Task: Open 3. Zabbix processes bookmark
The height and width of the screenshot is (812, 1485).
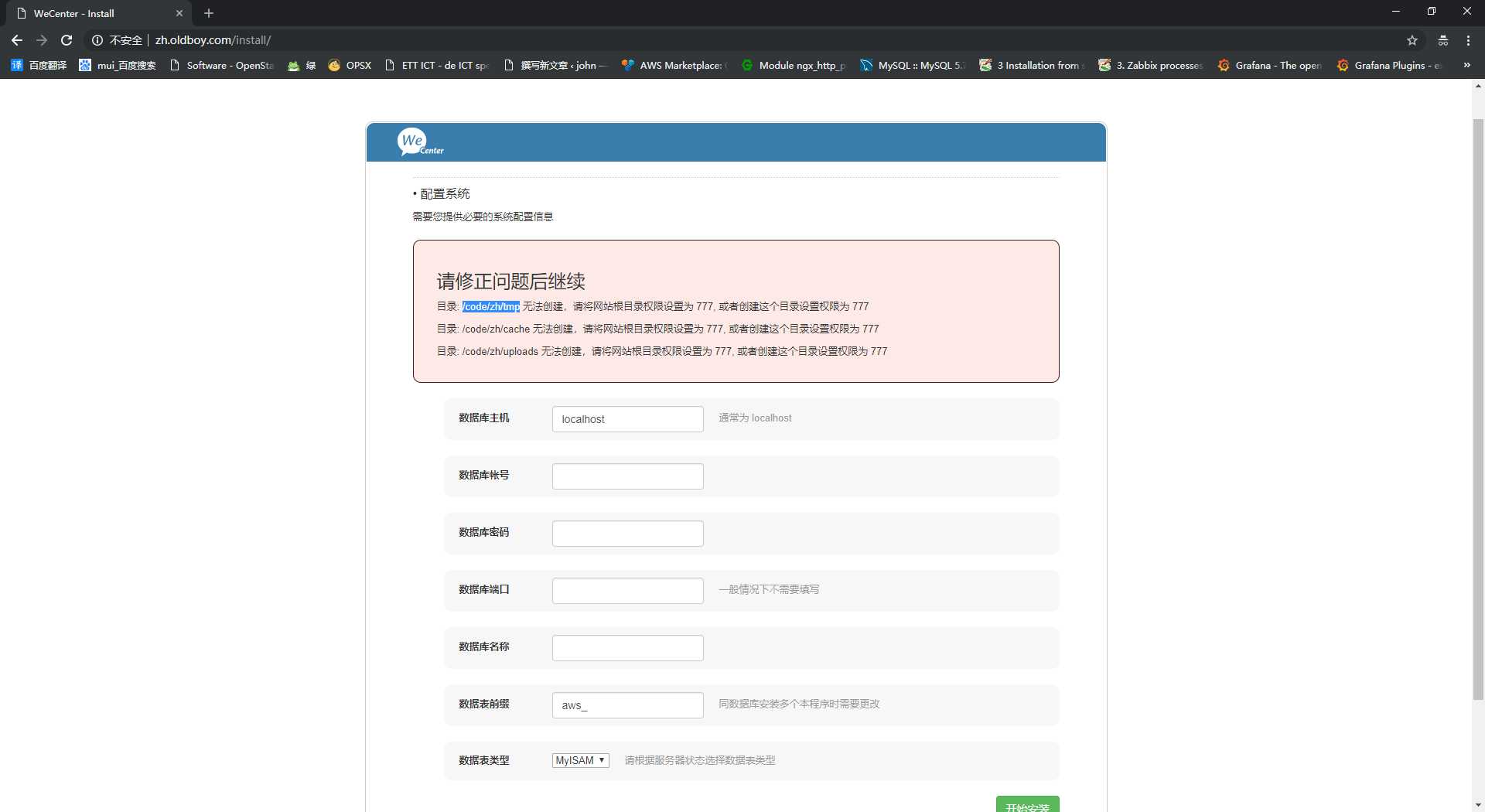Action: point(1152,65)
